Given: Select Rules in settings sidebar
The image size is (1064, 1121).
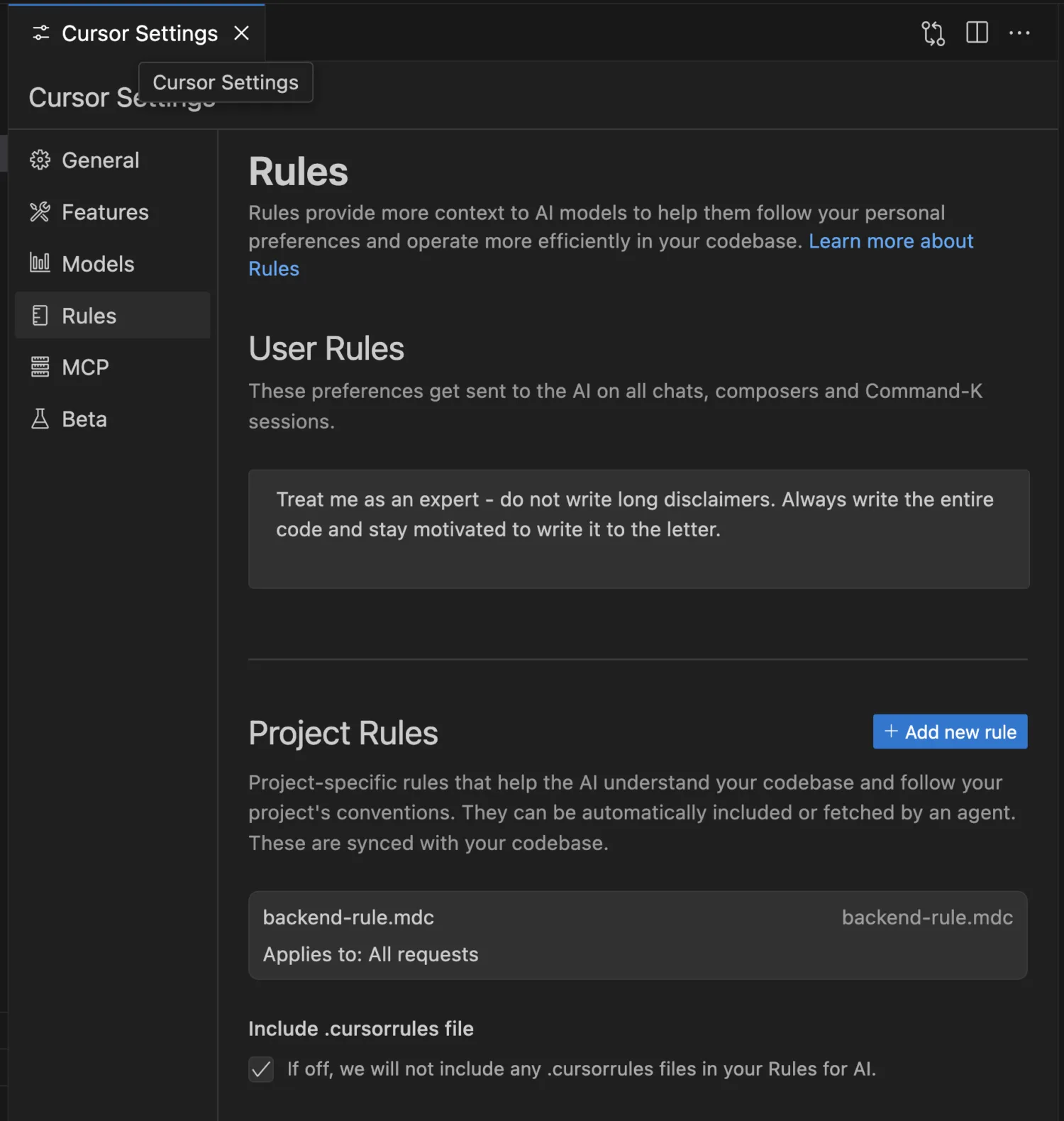Looking at the screenshot, I should tap(113, 316).
